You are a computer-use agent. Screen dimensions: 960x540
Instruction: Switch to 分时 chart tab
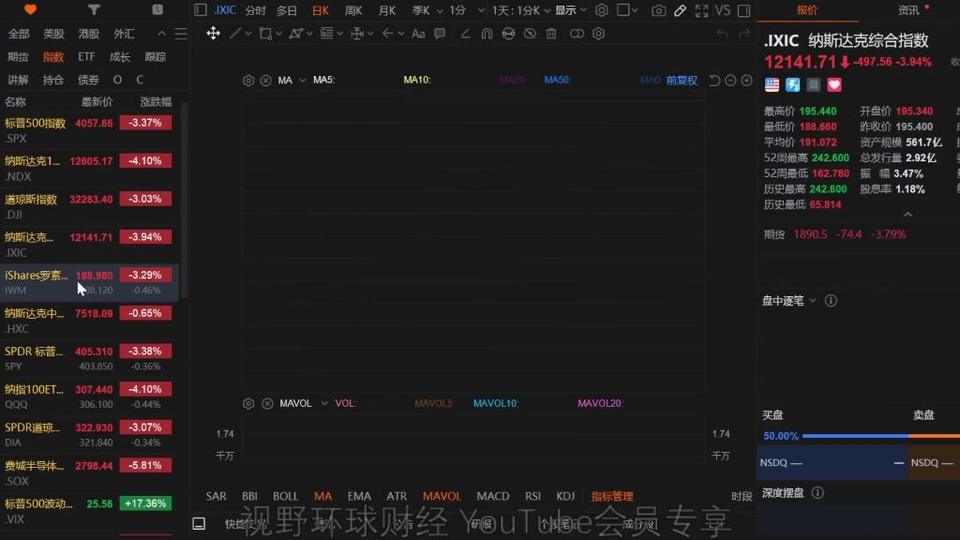pos(255,10)
